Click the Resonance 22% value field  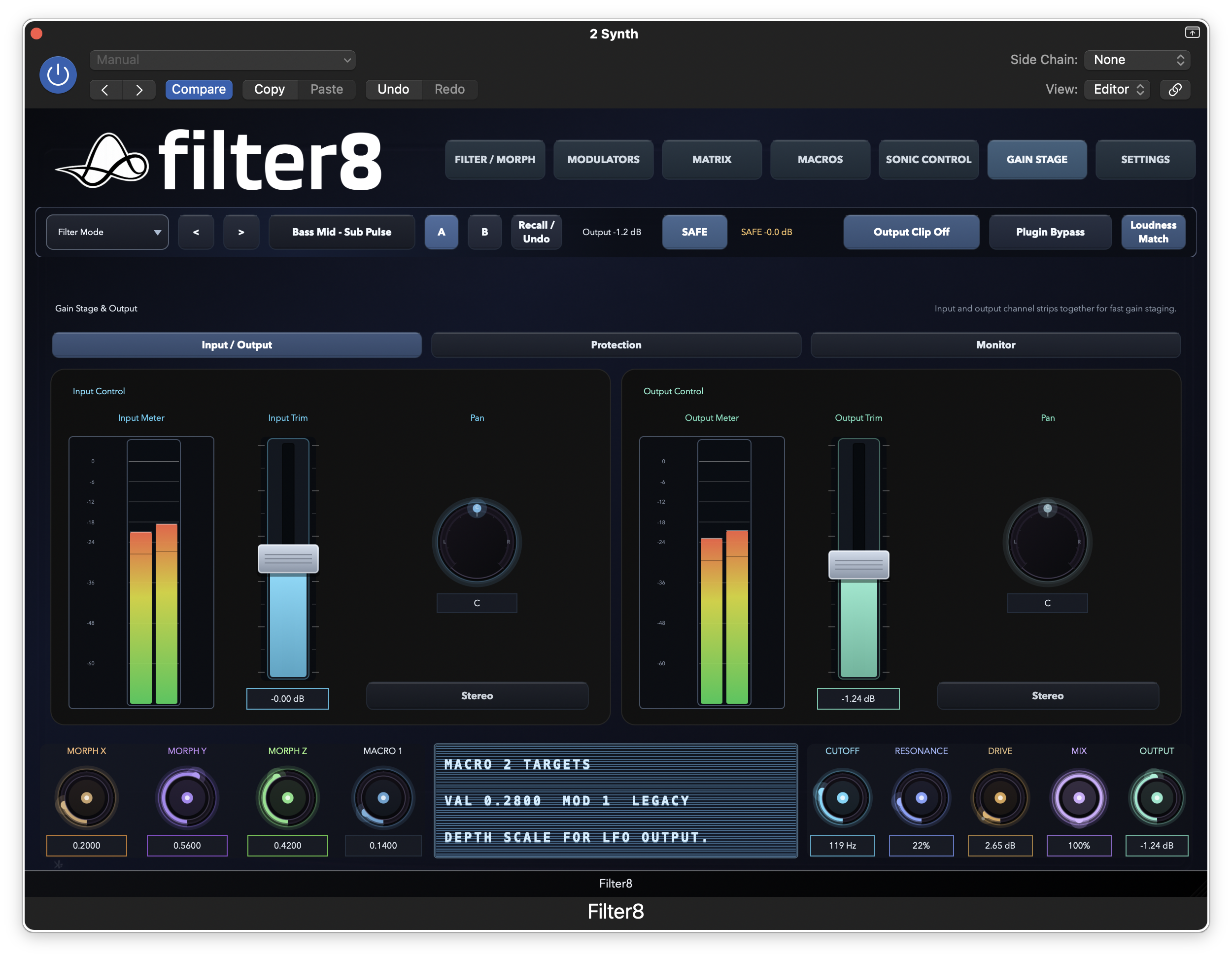coord(921,845)
